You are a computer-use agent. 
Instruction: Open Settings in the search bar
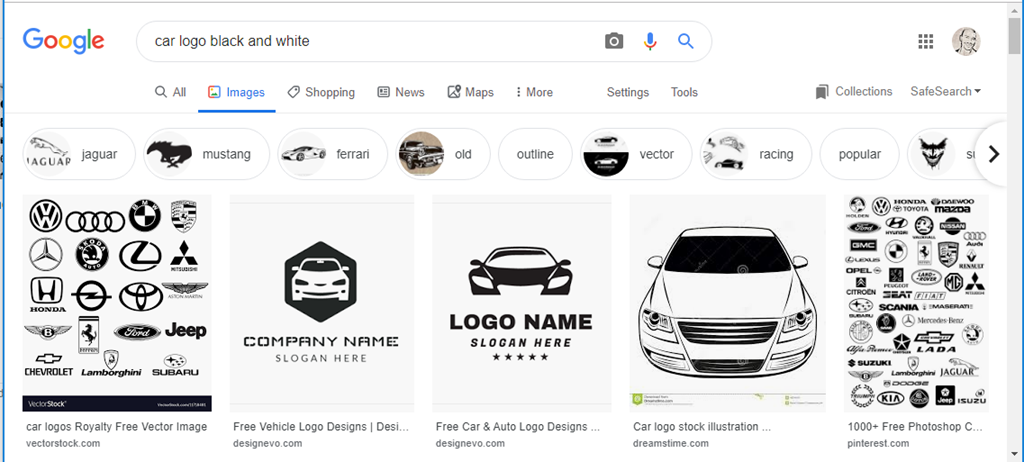(628, 92)
